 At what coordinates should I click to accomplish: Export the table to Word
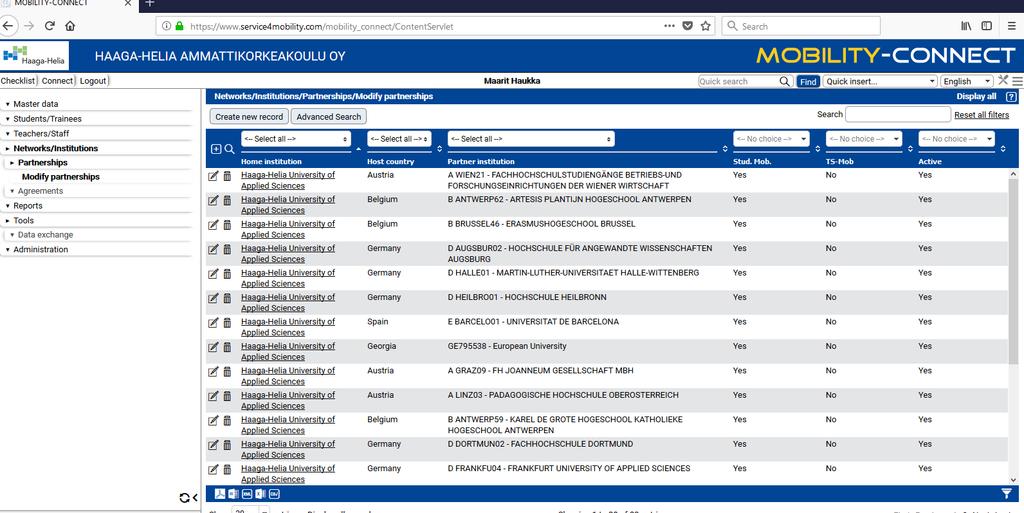click(x=233, y=494)
